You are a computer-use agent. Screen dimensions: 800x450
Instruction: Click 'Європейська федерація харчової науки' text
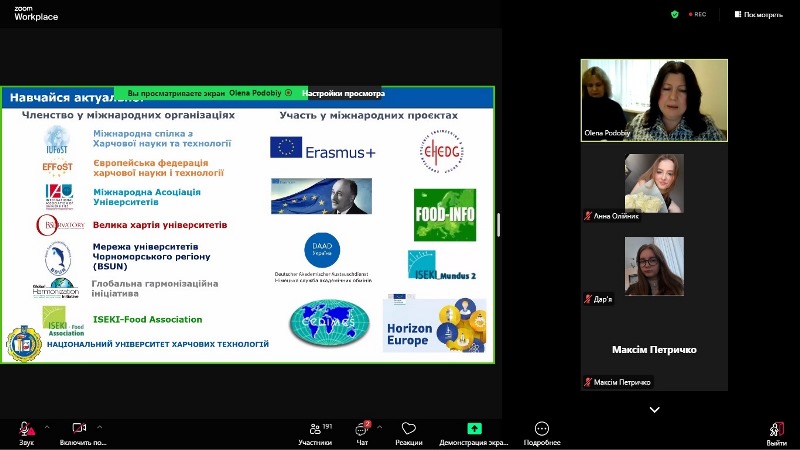coord(159,168)
